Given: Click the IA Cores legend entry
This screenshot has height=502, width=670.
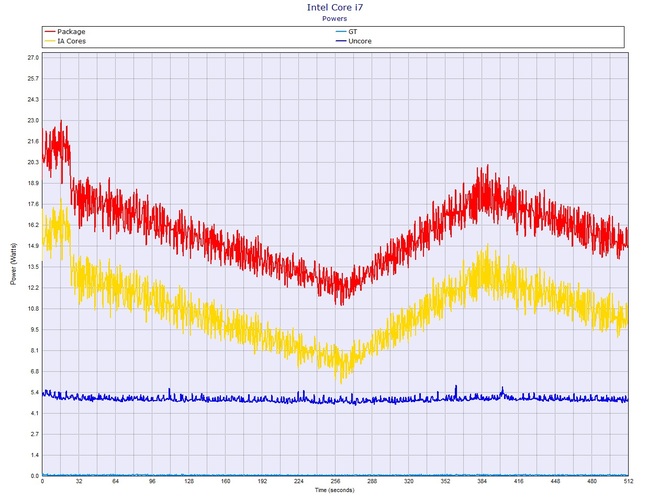Looking at the screenshot, I should coord(65,41).
